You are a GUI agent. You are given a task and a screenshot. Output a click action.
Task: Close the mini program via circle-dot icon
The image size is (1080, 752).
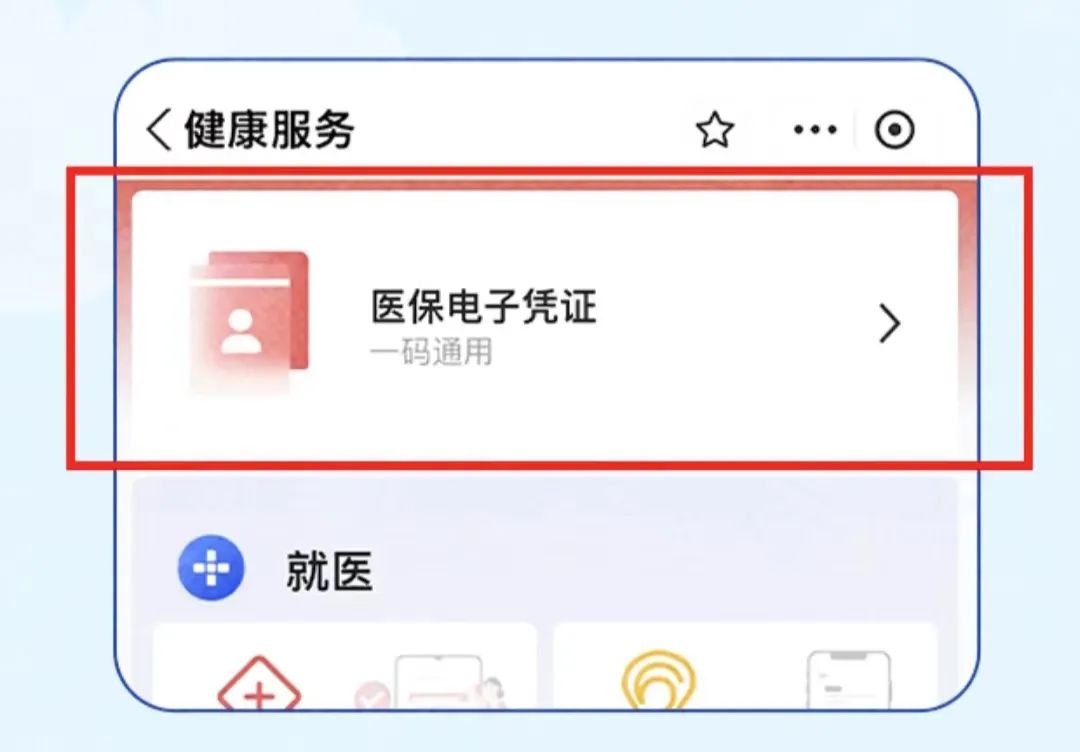pyautogui.click(x=895, y=129)
